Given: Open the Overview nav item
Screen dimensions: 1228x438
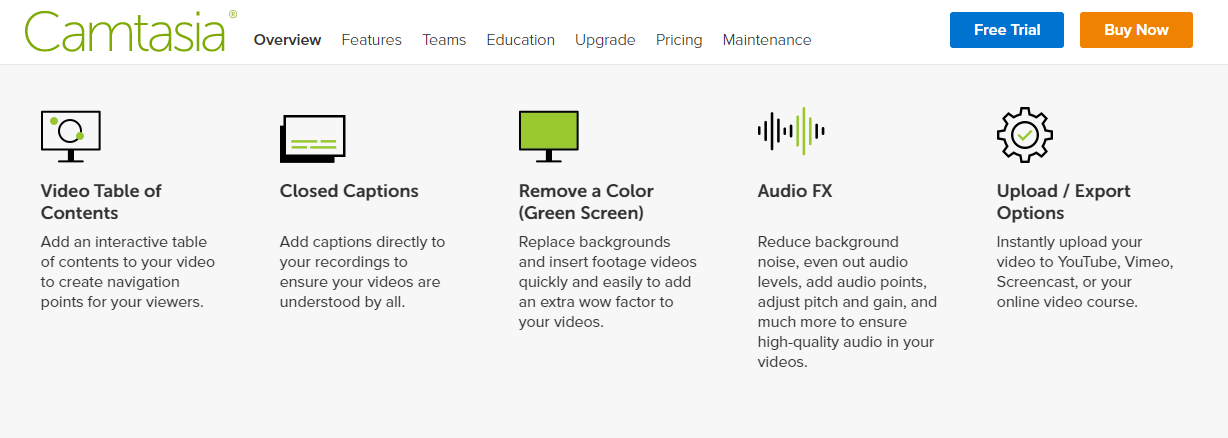Looking at the screenshot, I should click(x=287, y=40).
